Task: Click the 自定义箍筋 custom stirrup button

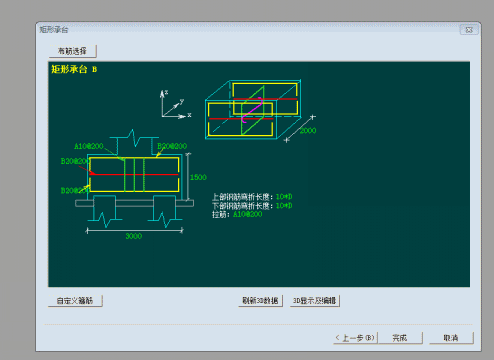Action: coord(75,301)
